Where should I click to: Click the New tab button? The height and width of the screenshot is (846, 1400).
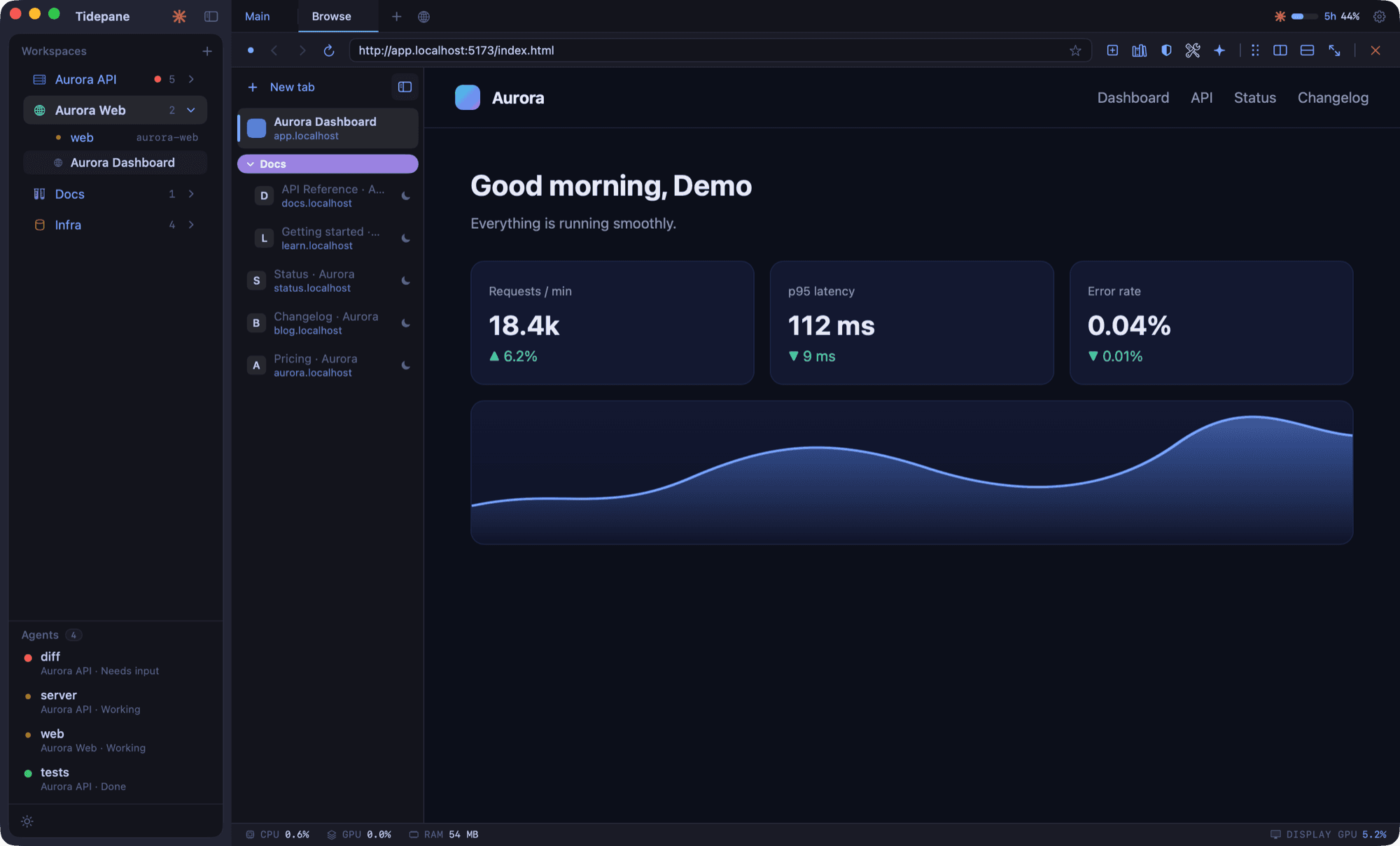coord(281,87)
